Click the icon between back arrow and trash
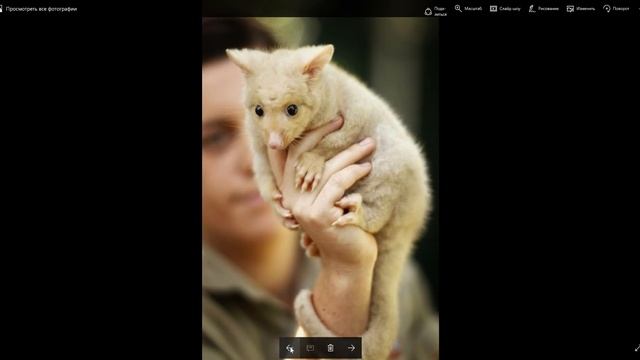 (310, 348)
